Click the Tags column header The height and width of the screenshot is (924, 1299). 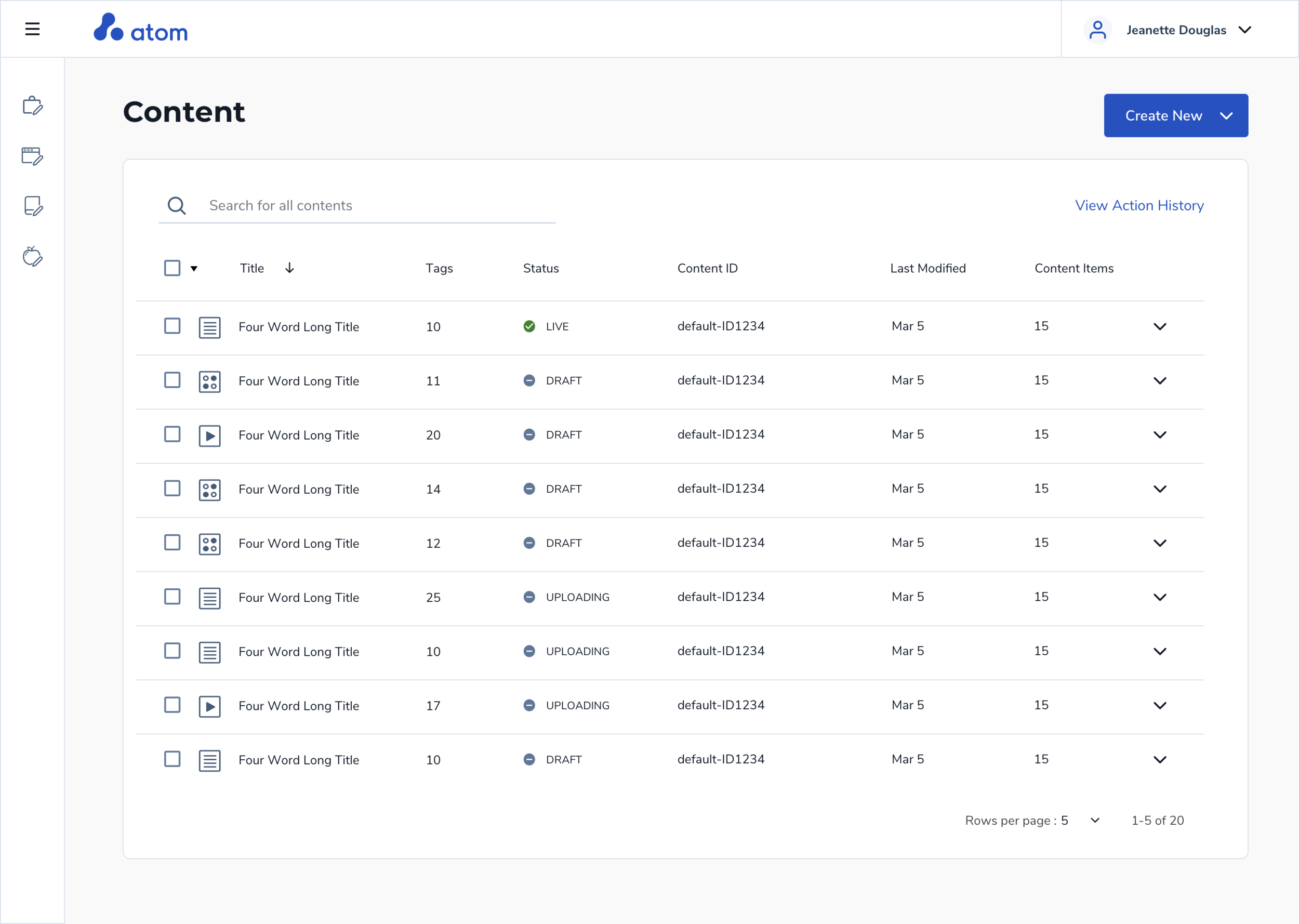tap(439, 269)
